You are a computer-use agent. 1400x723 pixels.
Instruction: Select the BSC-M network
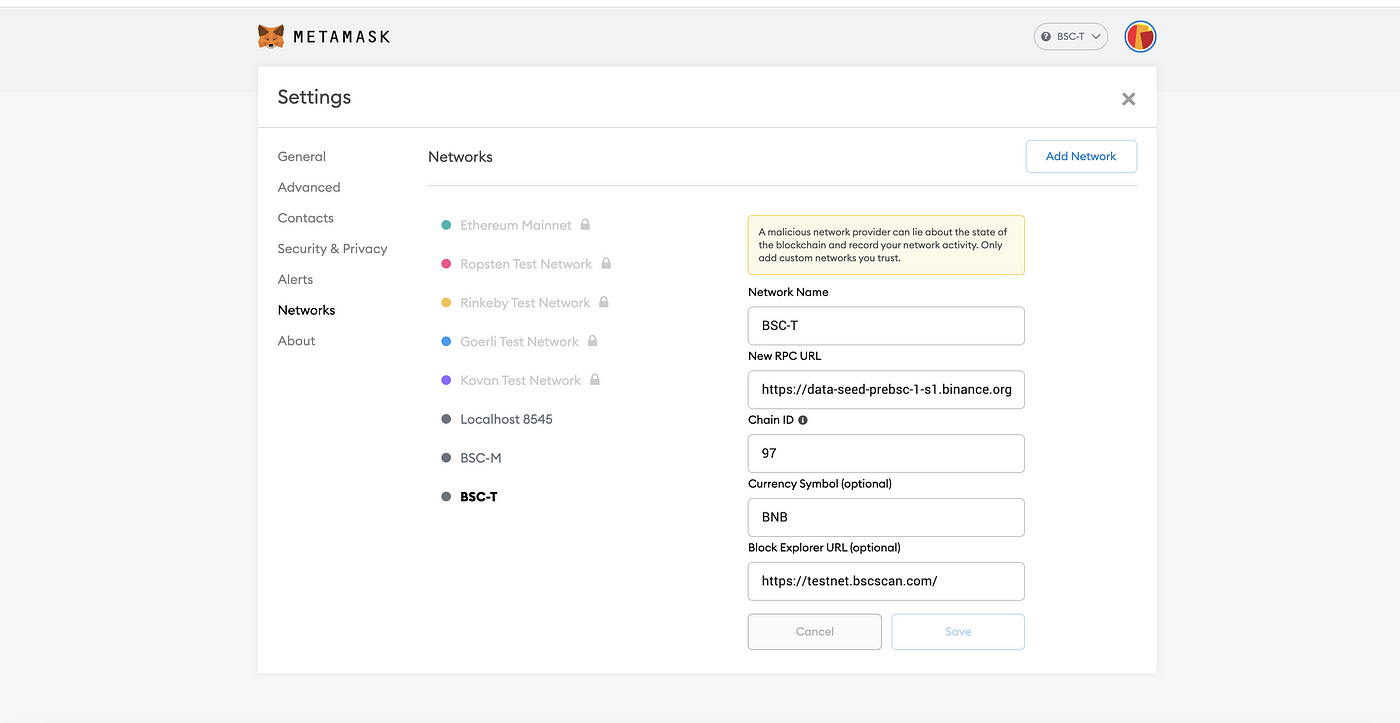[x=480, y=458]
